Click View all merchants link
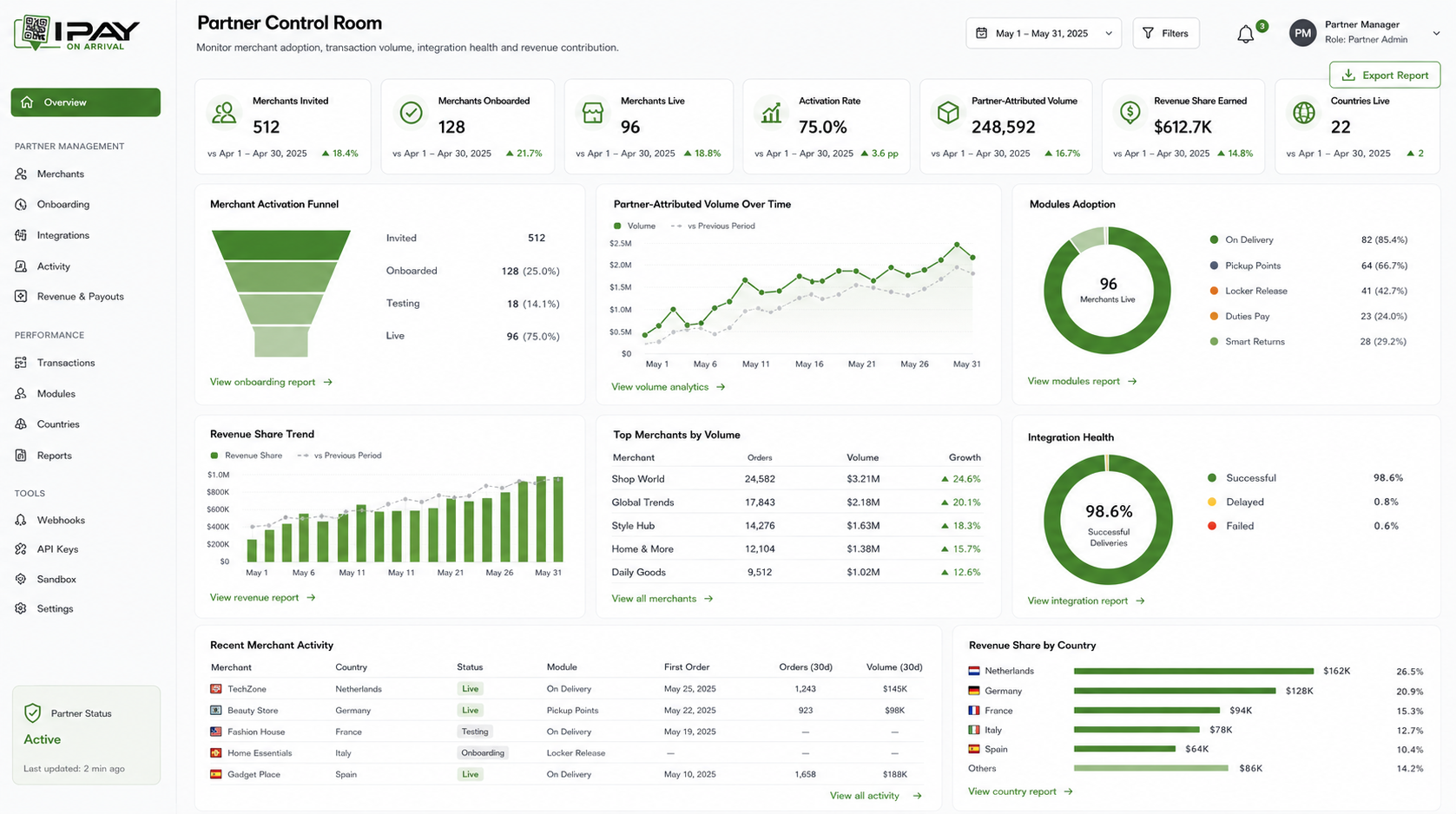 (x=662, y=599)
